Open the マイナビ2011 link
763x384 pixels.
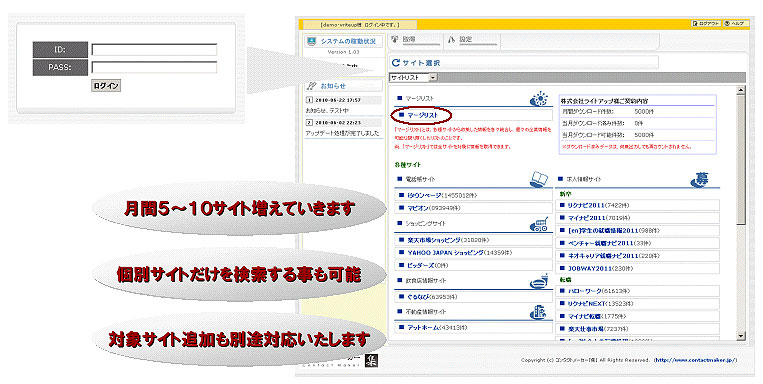(x=586, y=218)
